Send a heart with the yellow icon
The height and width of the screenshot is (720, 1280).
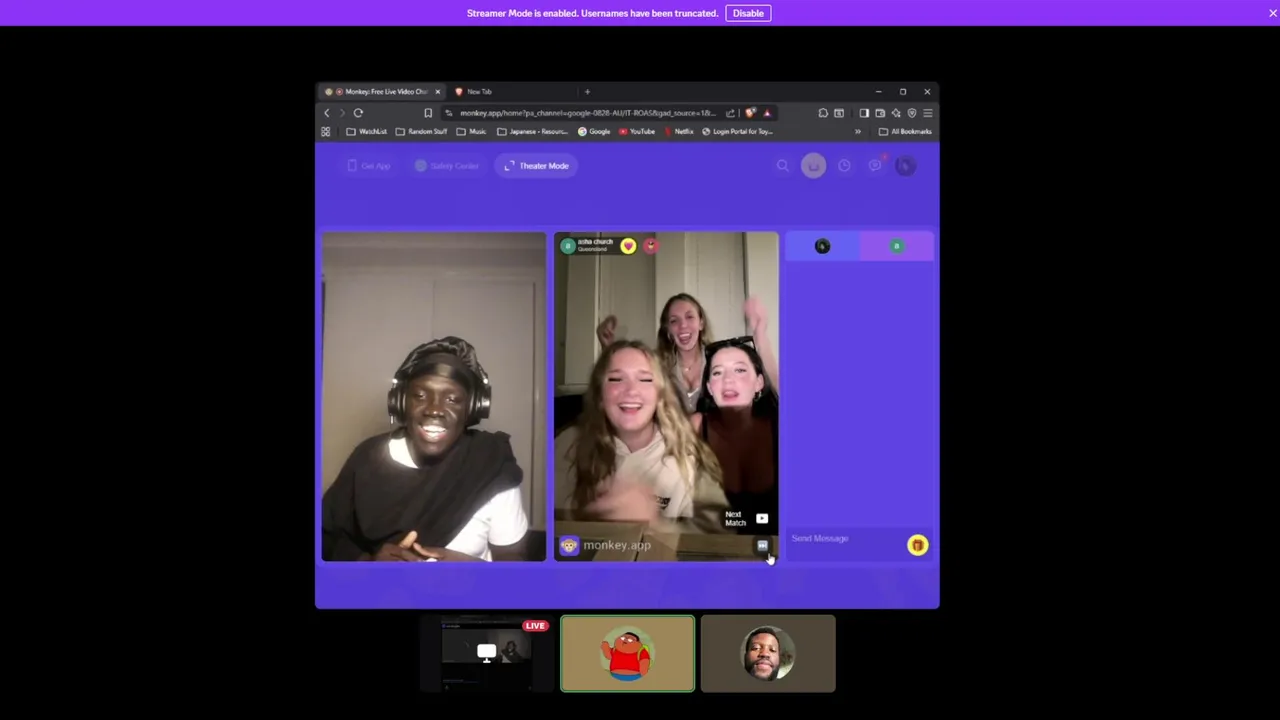click(628, 246)
